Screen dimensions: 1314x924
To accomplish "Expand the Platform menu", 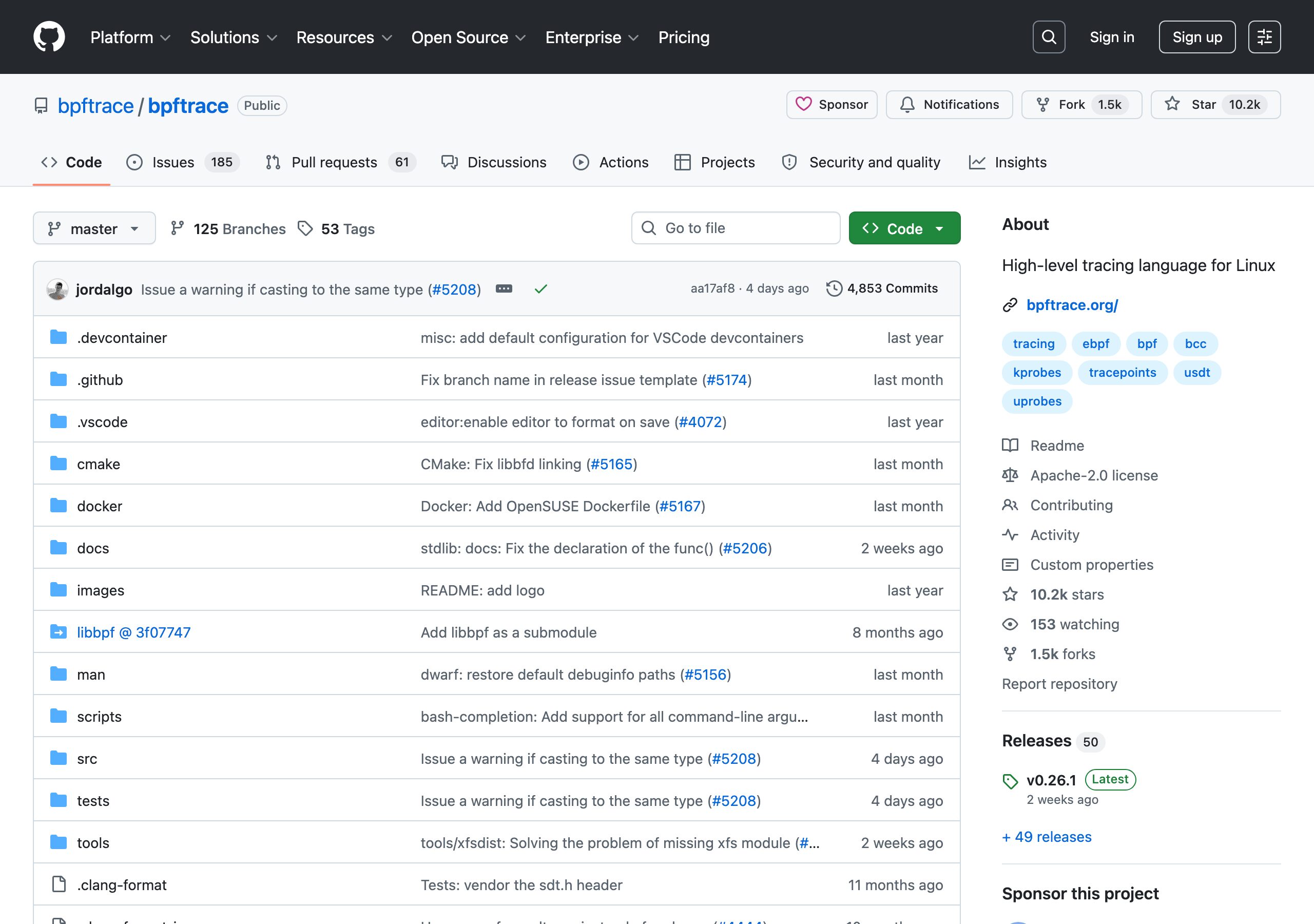I will 130,37.
